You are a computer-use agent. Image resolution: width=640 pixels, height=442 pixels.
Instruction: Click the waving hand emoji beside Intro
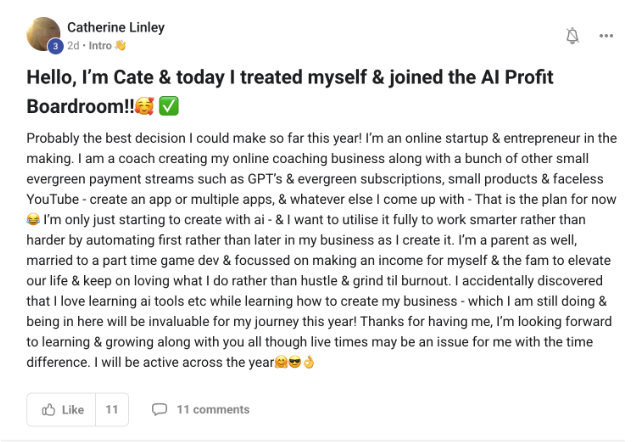[x=121, y=45]
